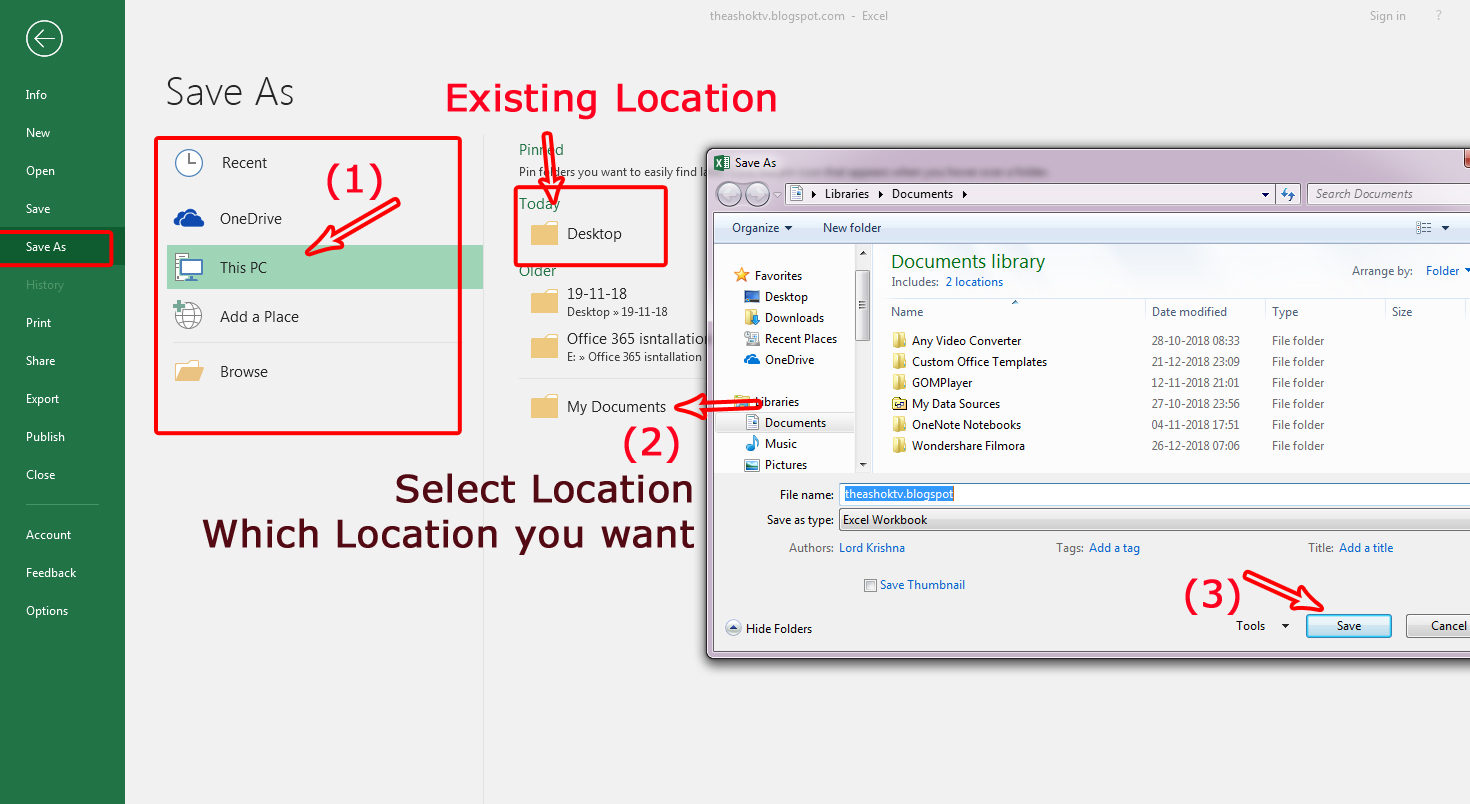Screen dimensions: 1470x804
Task: Click arrow after Documents in address bar
Action: point(964,194)
